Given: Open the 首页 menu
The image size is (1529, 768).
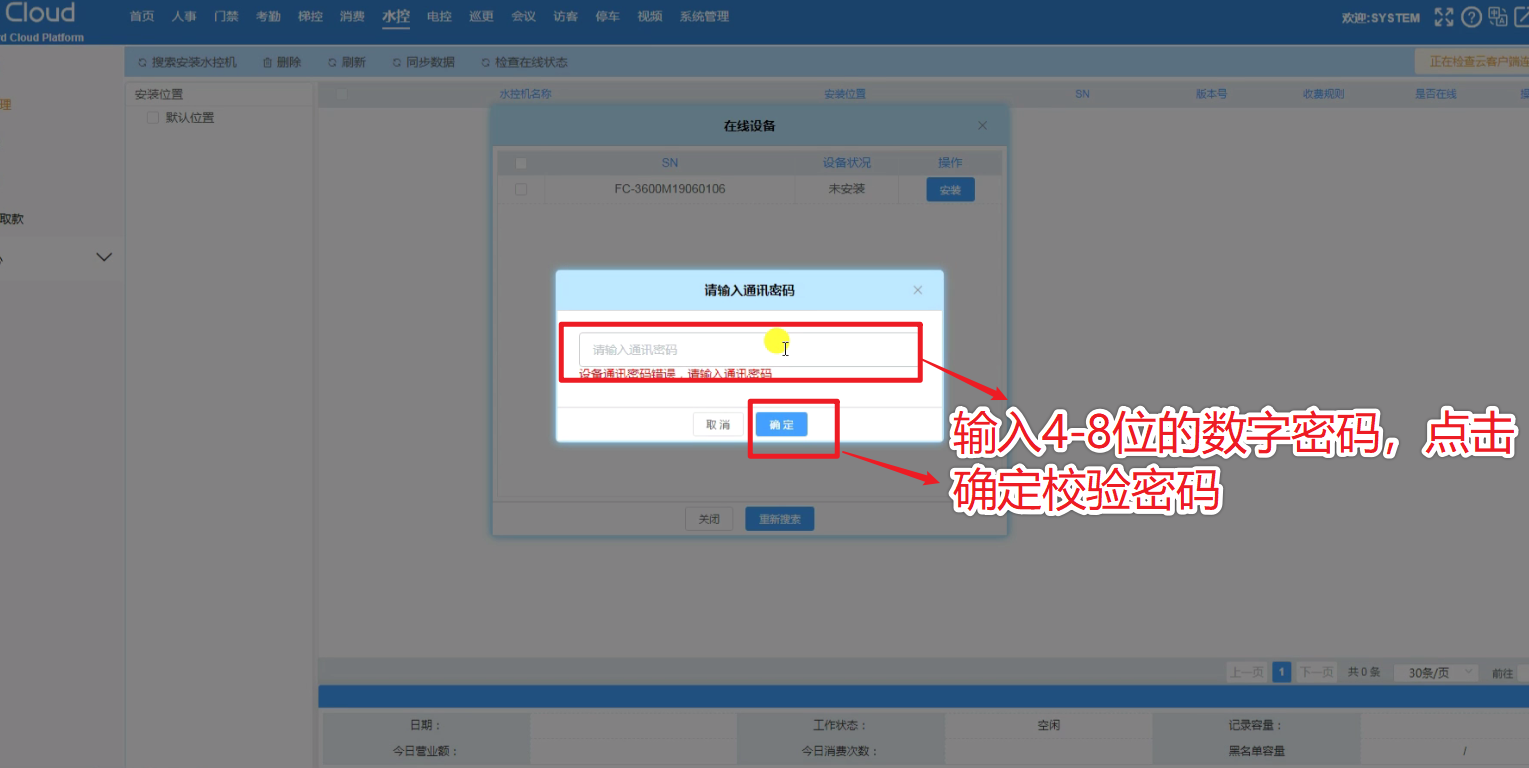Looking at the screenshot, I should click(142, 17).
